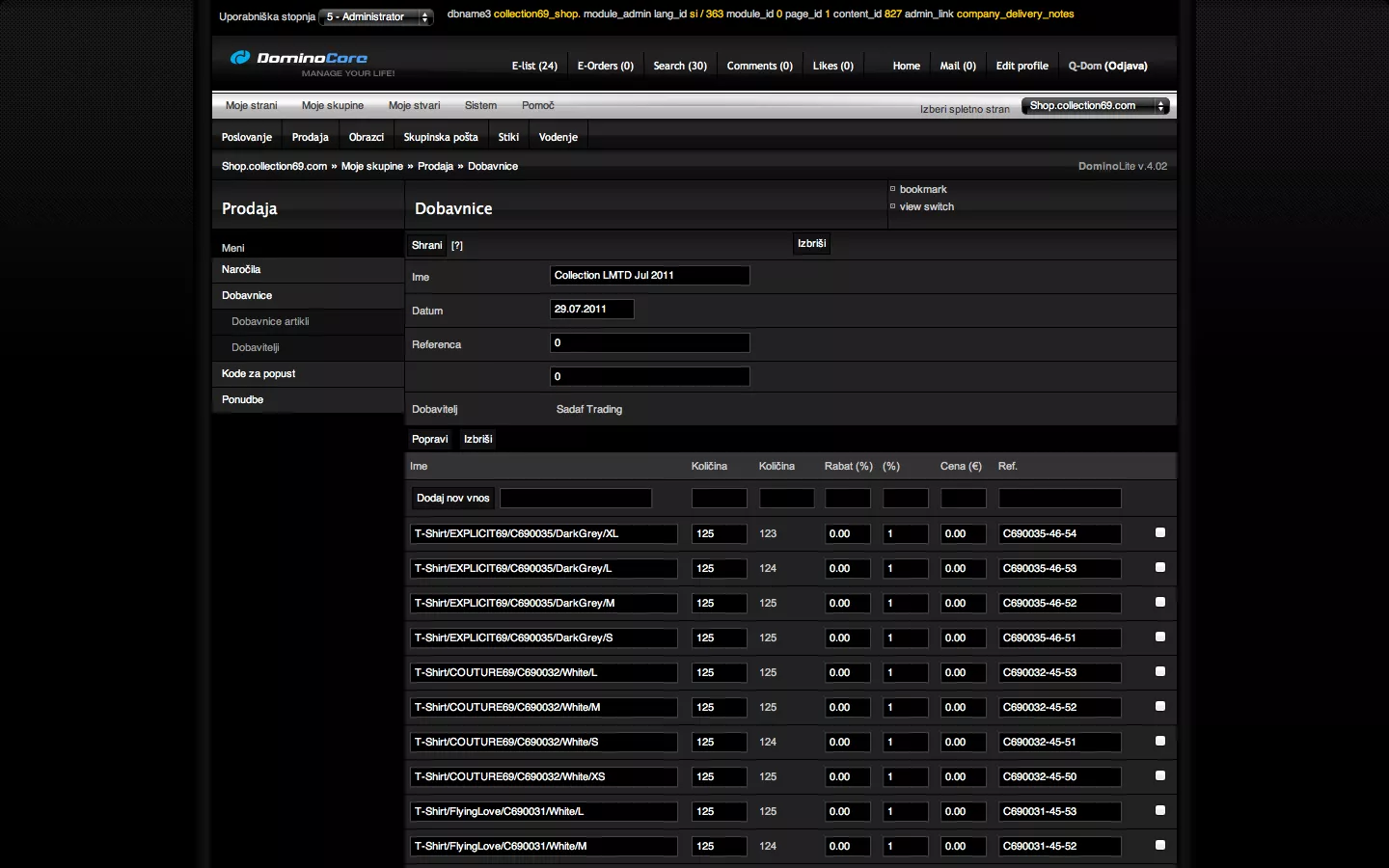Click the Popravi button

pyautogui.click(x=429, y=440)
